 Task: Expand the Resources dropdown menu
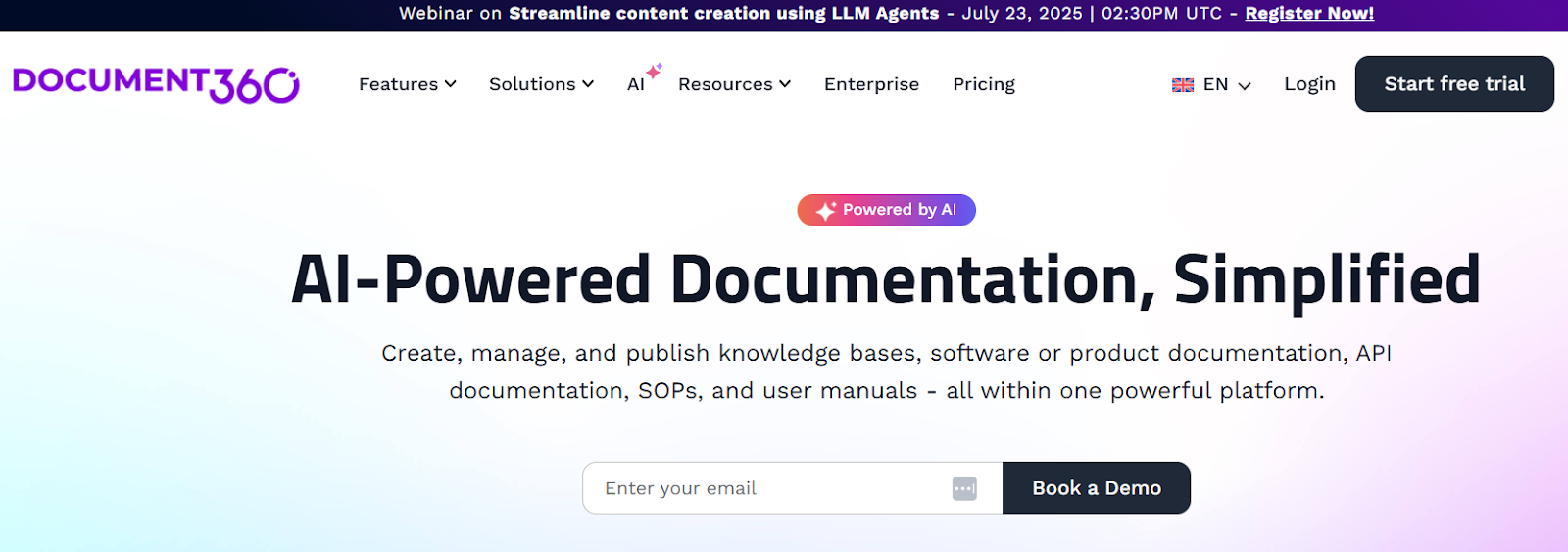tap(734, 84)
